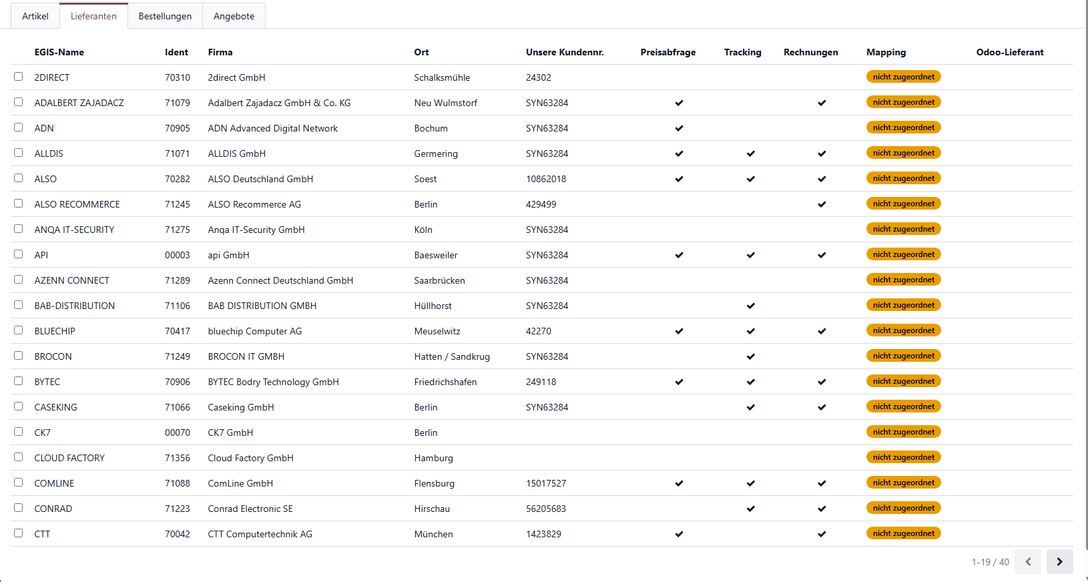Click the Tracking checkmark for ALLDIS
This screenshot has height=582, width=1088.
click(x=751, y=153)
